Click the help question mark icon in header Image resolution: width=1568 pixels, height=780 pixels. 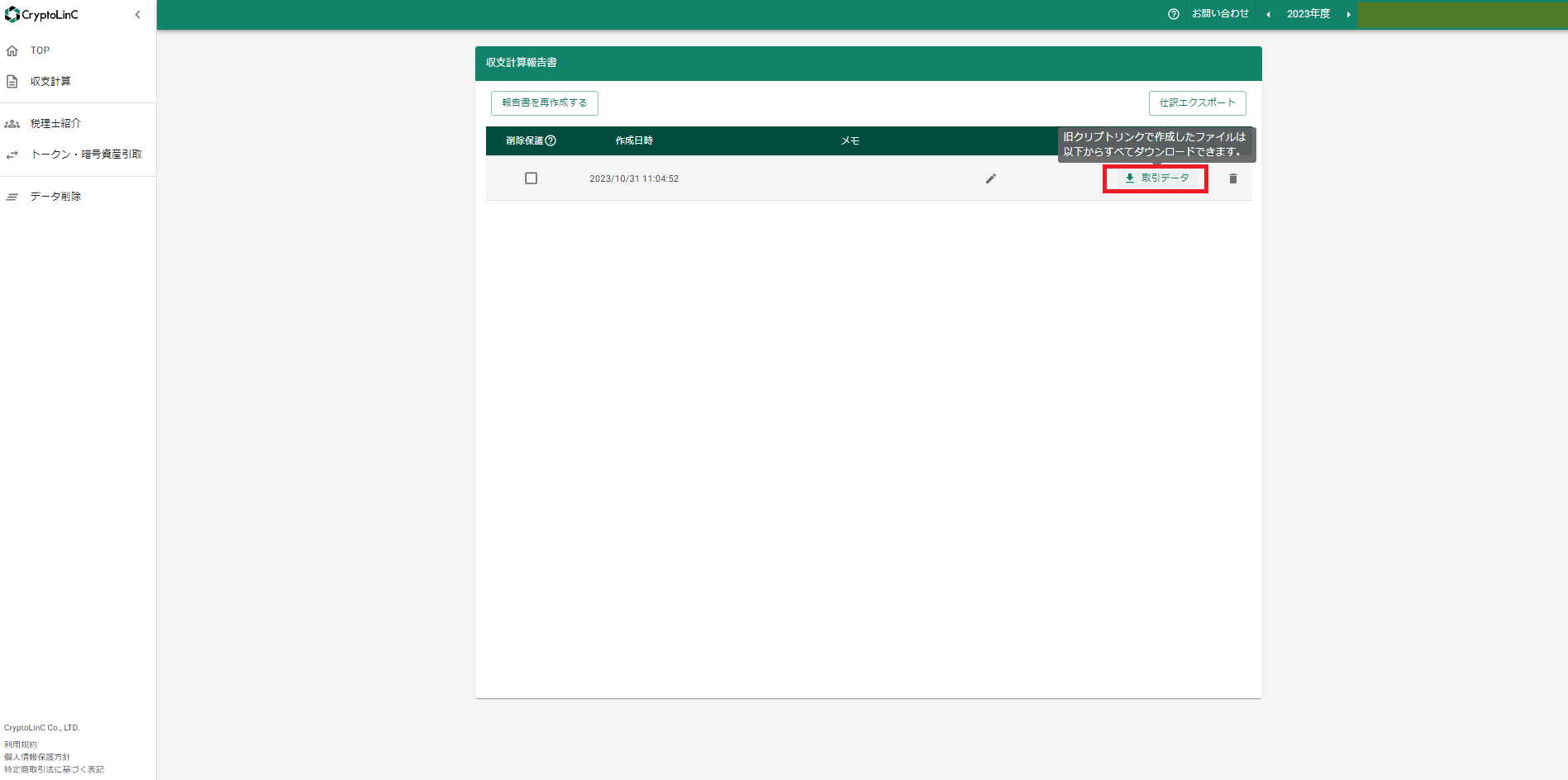[1174, 14]
